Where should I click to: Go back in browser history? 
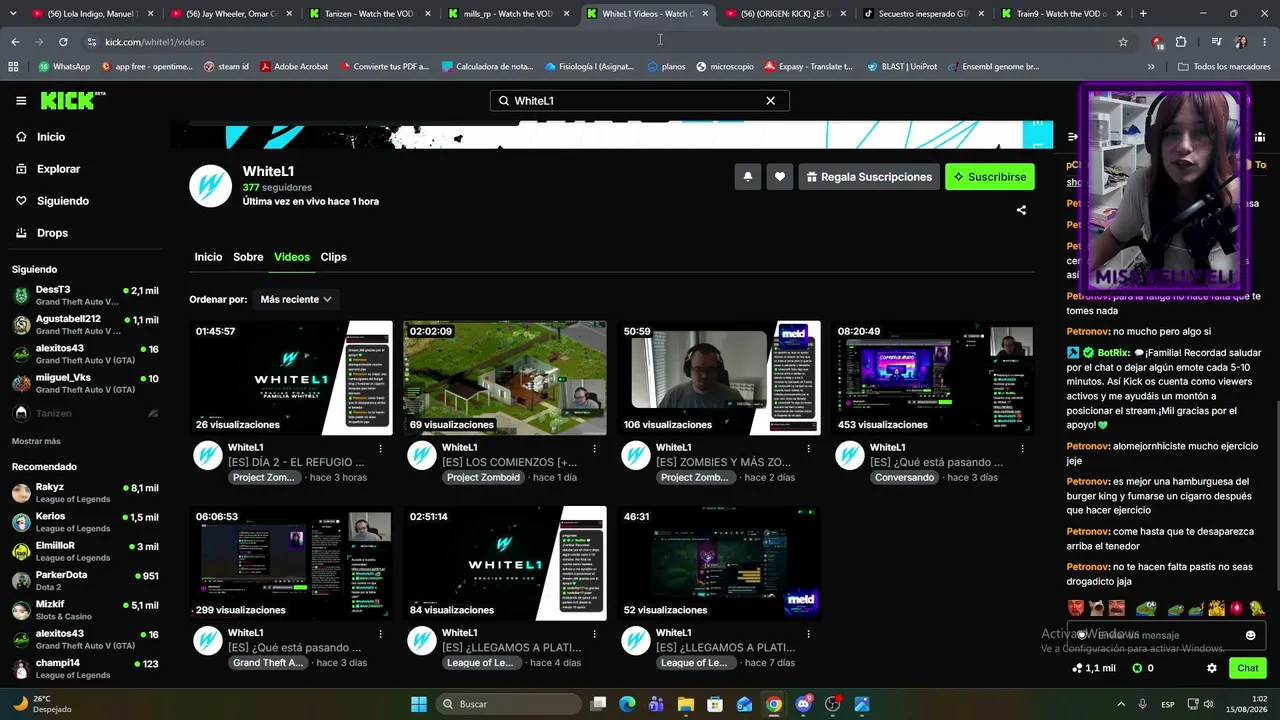15,42
